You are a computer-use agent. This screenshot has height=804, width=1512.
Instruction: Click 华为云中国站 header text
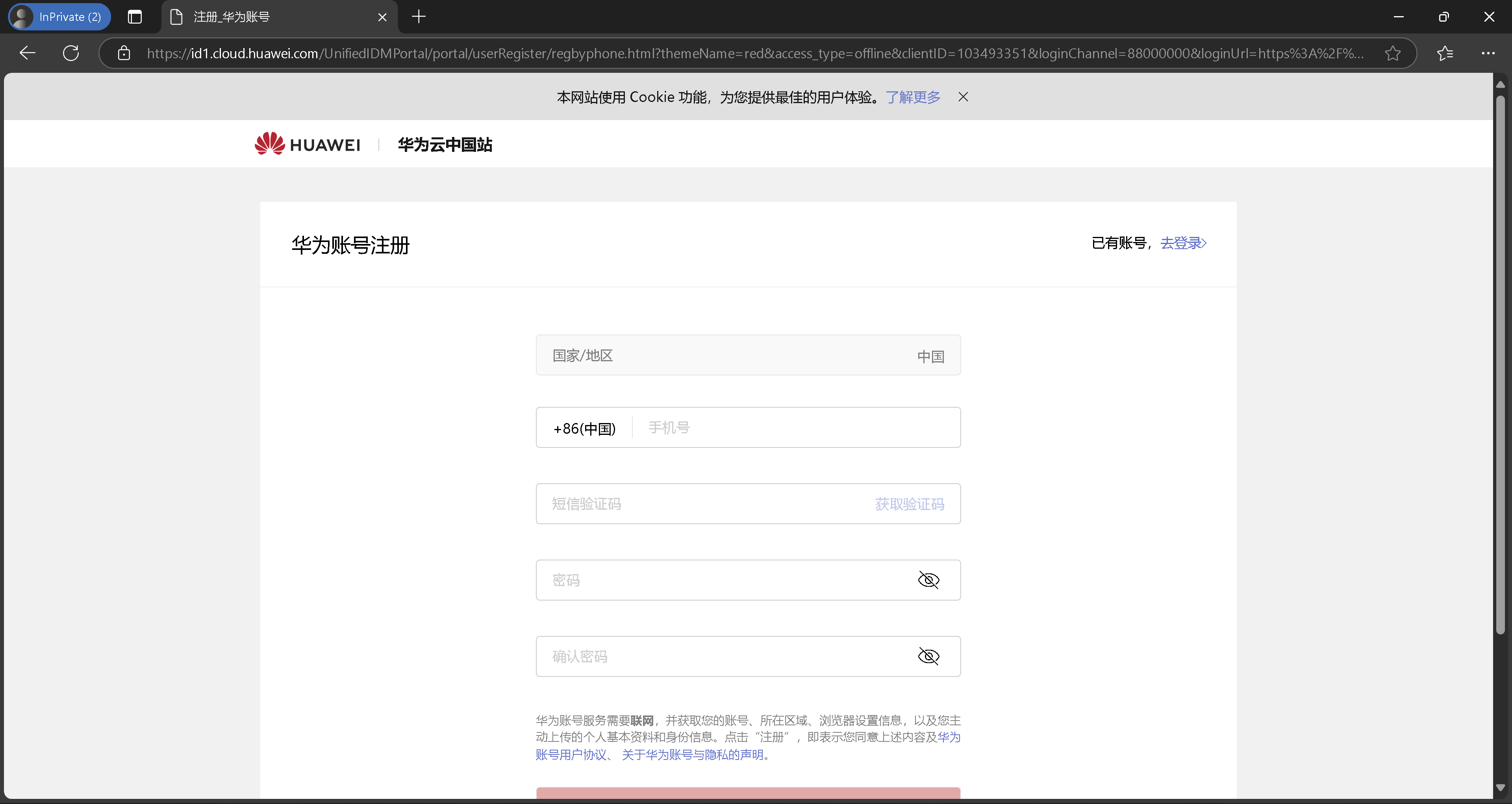point(445,145)
